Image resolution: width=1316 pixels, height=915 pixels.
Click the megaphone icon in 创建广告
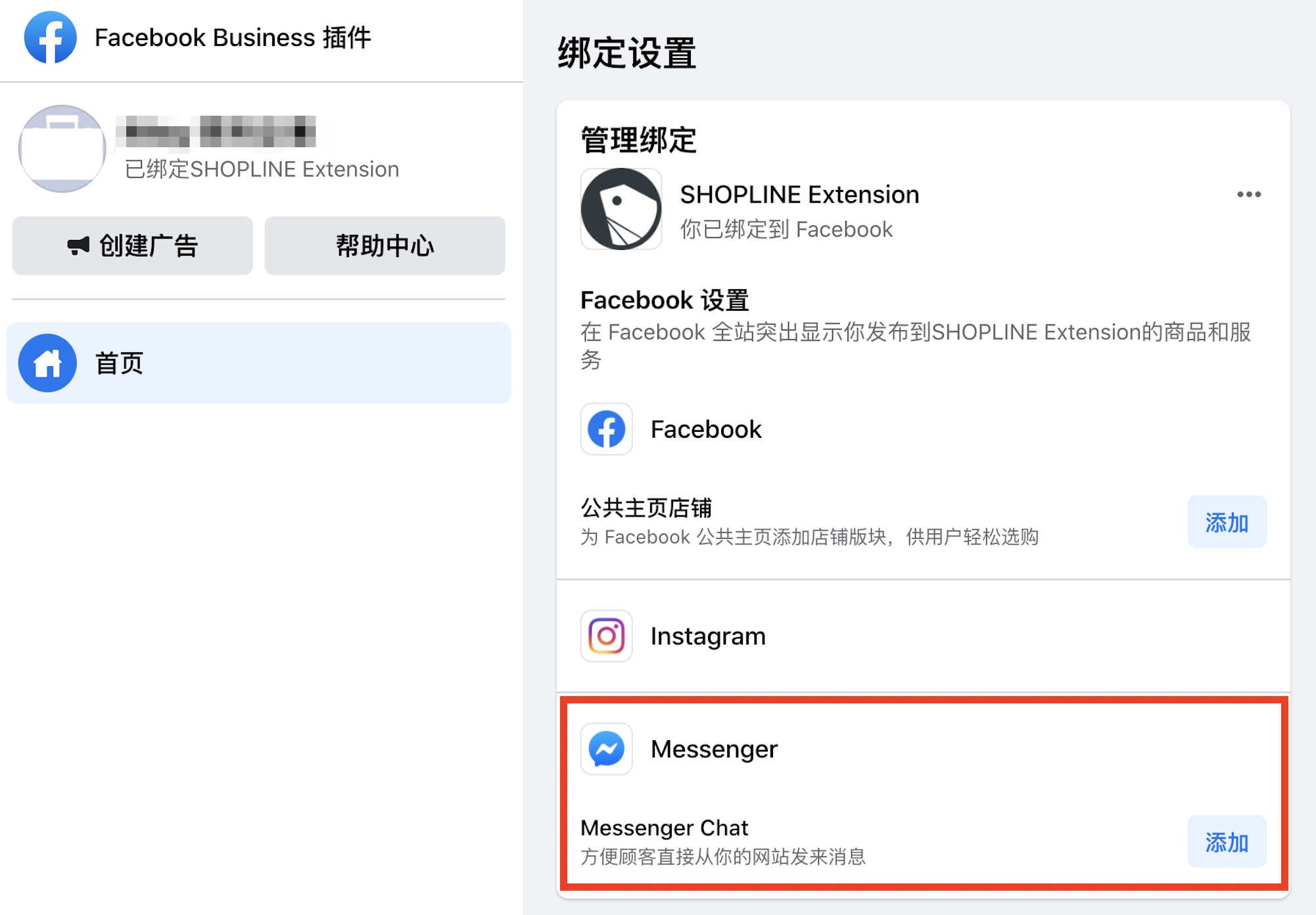(78, 246)
